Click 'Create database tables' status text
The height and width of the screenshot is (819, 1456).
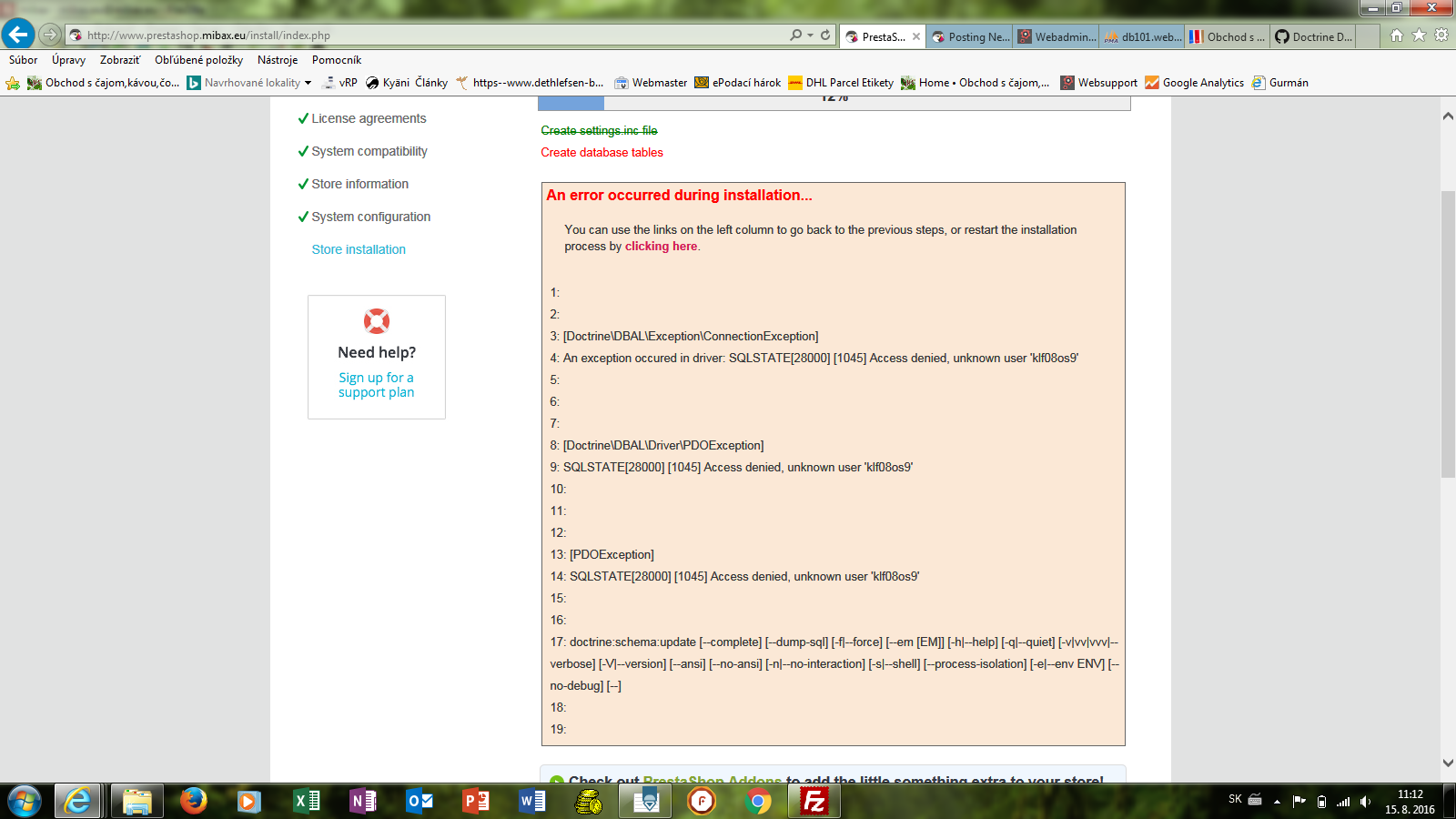(602, 153)
